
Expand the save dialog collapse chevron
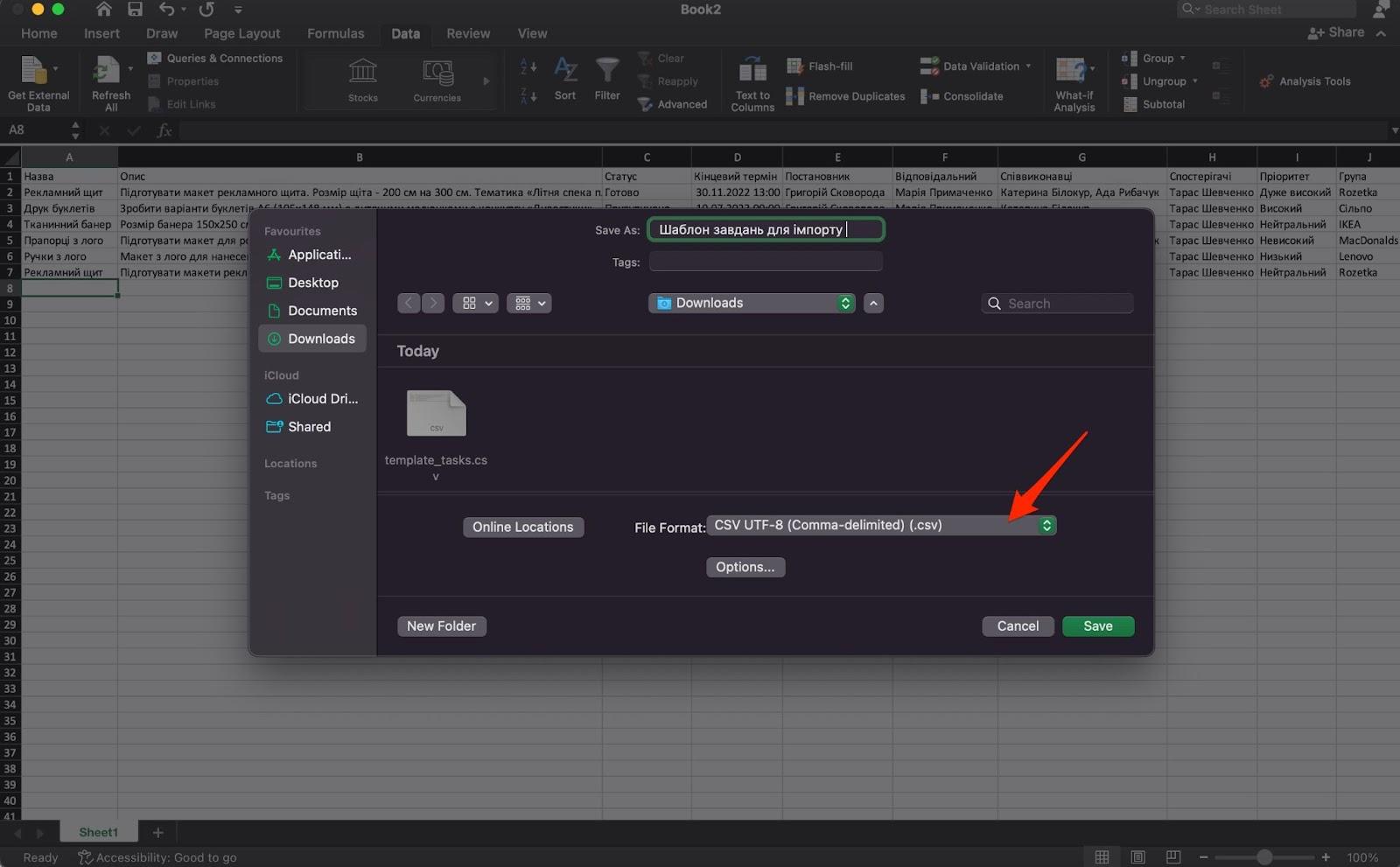[x=873, y=304]
